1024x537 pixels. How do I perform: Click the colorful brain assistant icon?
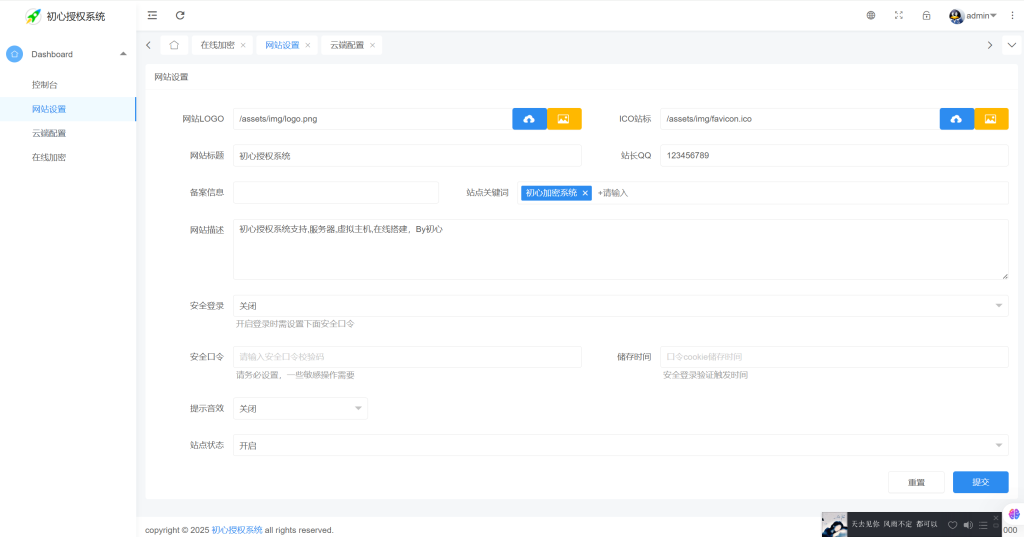pos(1014,514)
